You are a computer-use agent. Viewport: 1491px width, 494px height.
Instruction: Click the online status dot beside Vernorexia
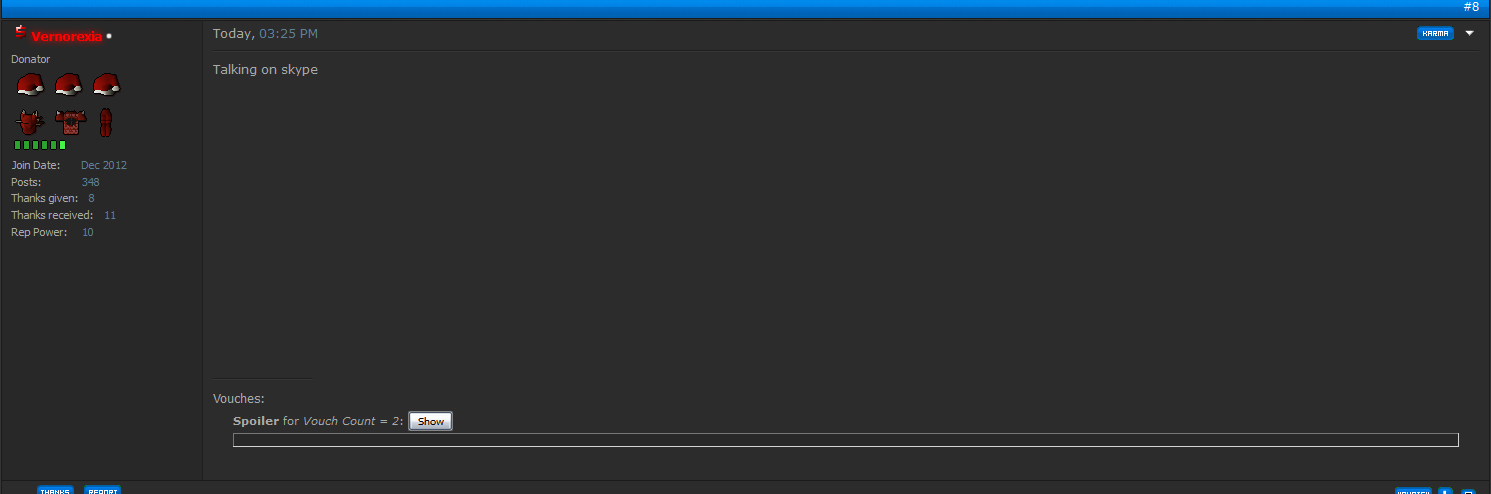pos(109,36)
